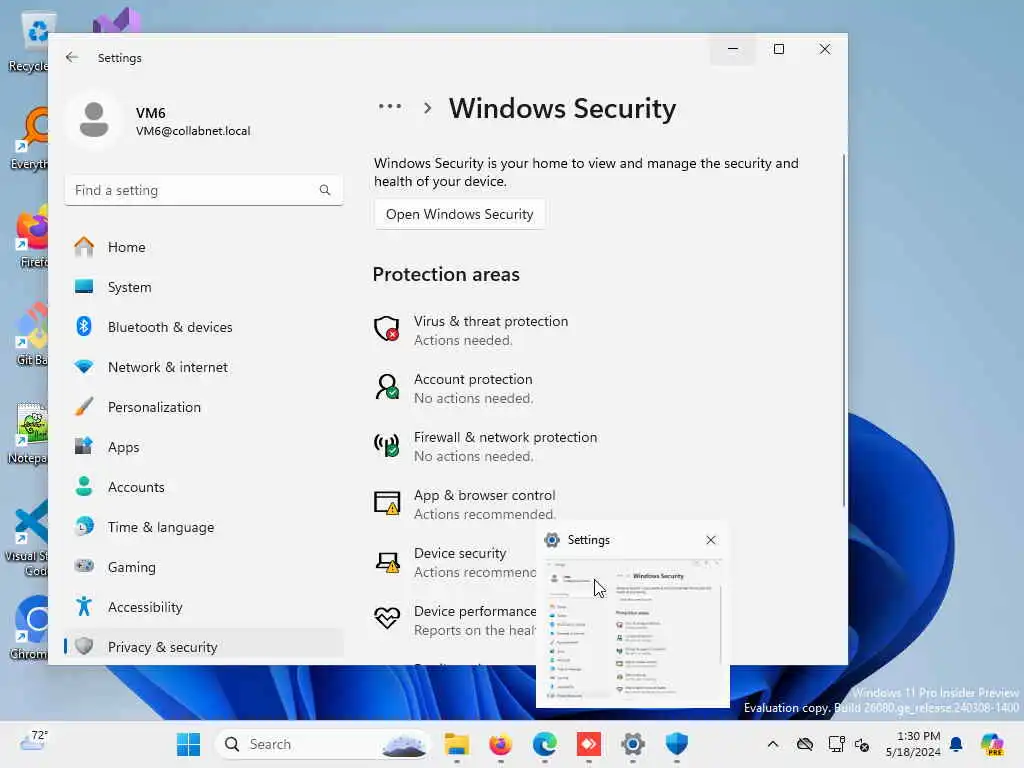Open the weather widget showing 72°

click(33, 741)
